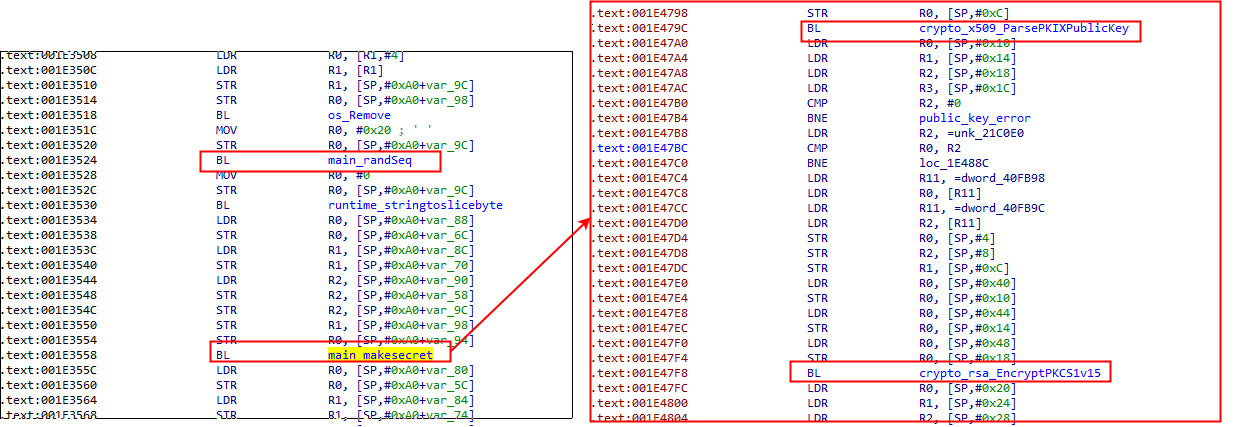
Task: Jump to the public_key_error label
Action: pyautogui.click(x=975, y=118)
